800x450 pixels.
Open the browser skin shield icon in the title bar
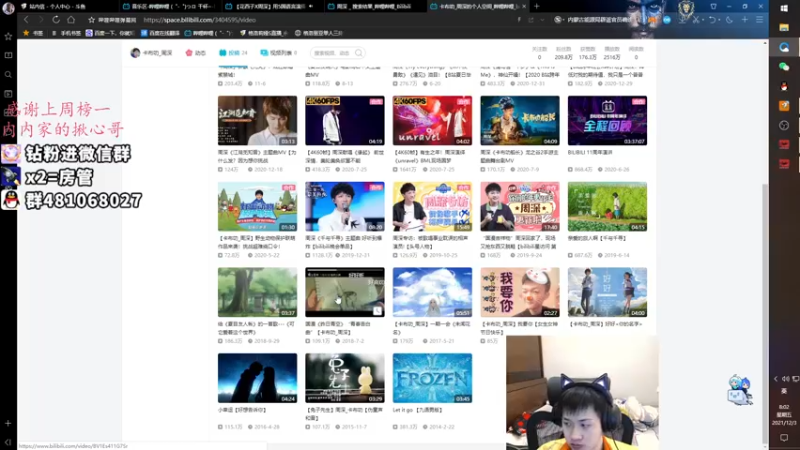pos(713,6)
